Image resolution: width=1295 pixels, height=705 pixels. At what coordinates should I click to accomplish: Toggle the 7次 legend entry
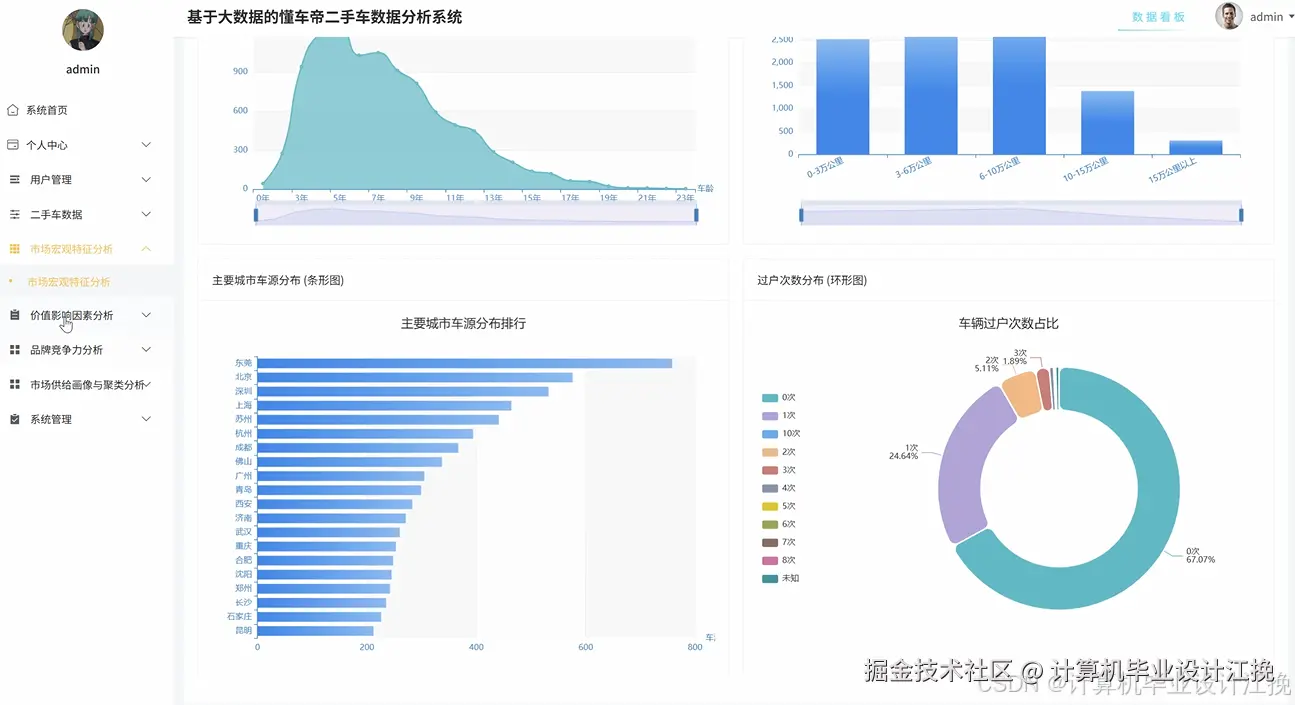click(x=779, y=542)
